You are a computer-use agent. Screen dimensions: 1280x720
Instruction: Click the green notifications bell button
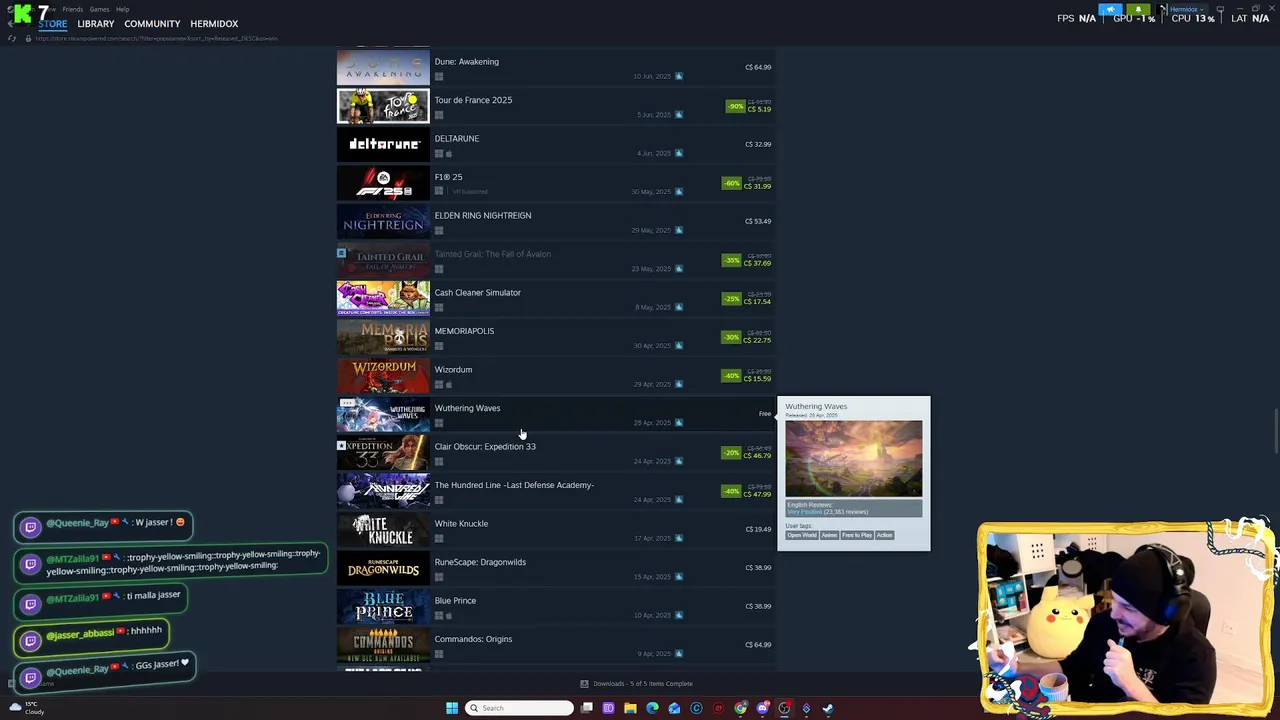[1138, 9]
